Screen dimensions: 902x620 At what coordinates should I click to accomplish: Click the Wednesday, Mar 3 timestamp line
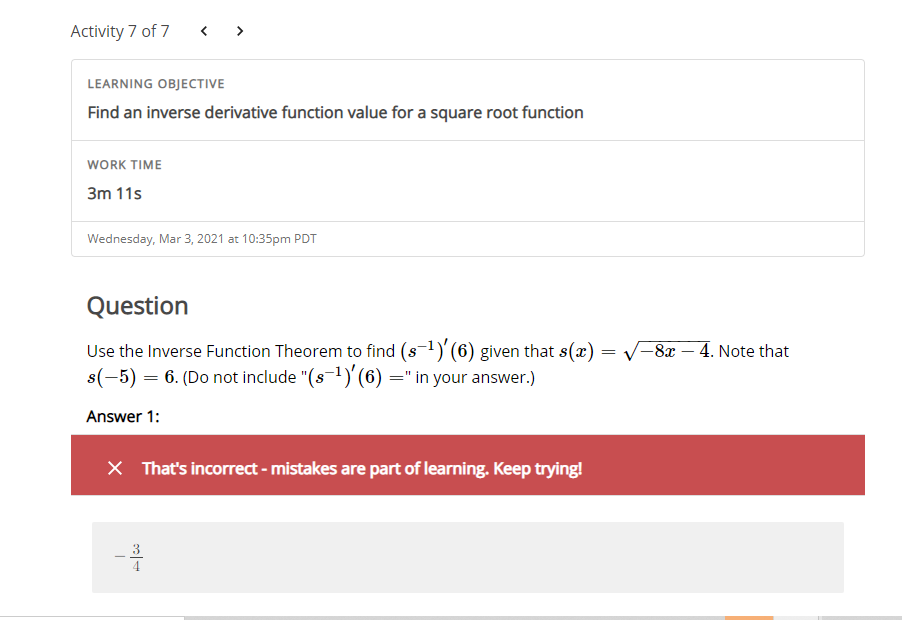(x=201, y=238)
